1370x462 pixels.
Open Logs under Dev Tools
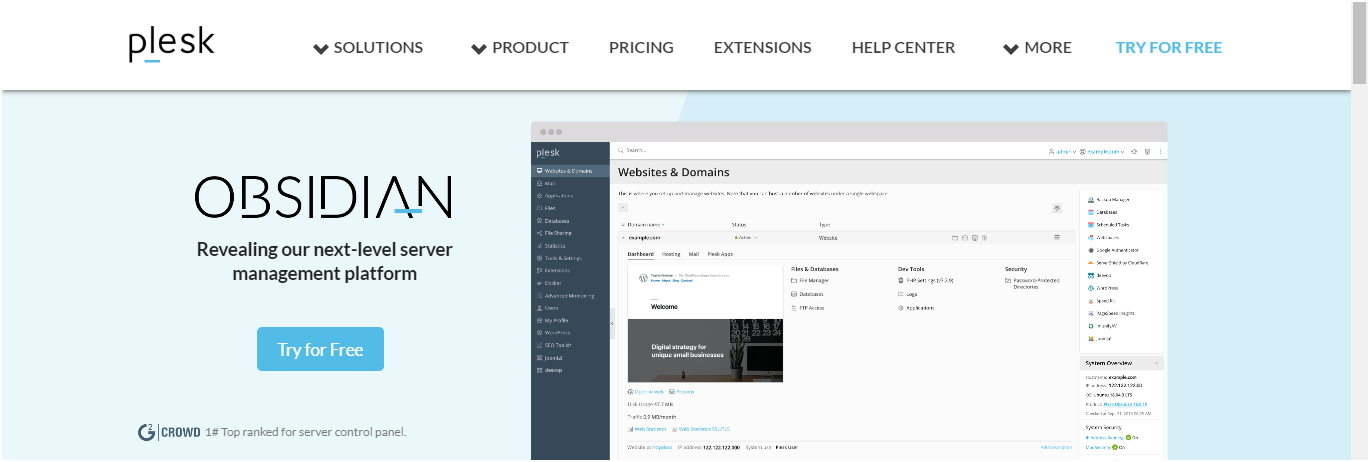tap(908, 294)
